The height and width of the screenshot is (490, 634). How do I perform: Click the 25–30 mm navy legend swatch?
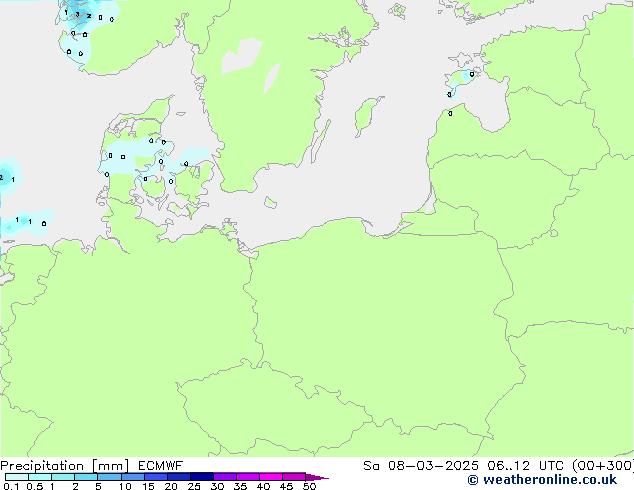click(x=201, y=477)
